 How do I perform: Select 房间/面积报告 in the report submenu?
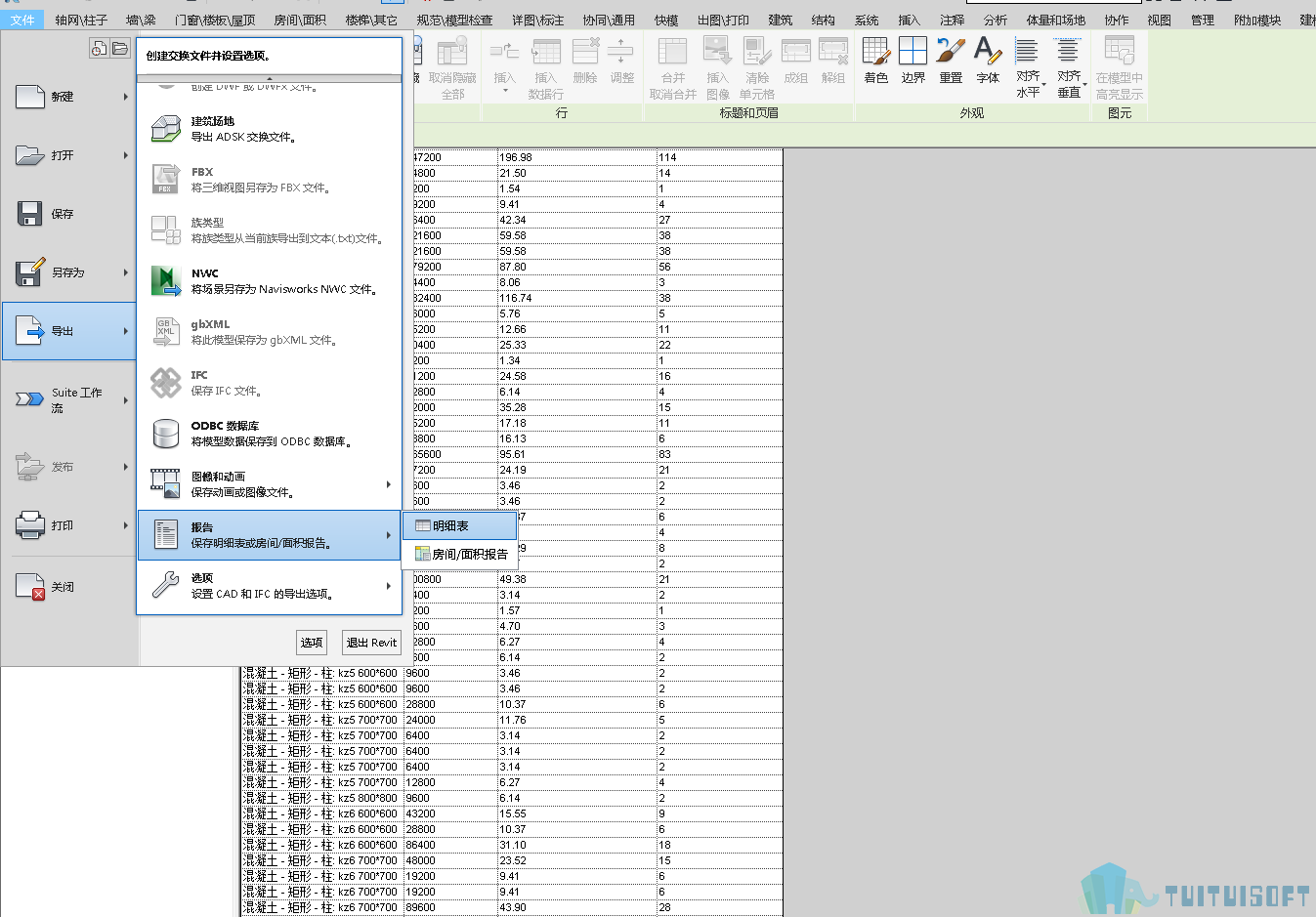459,554
